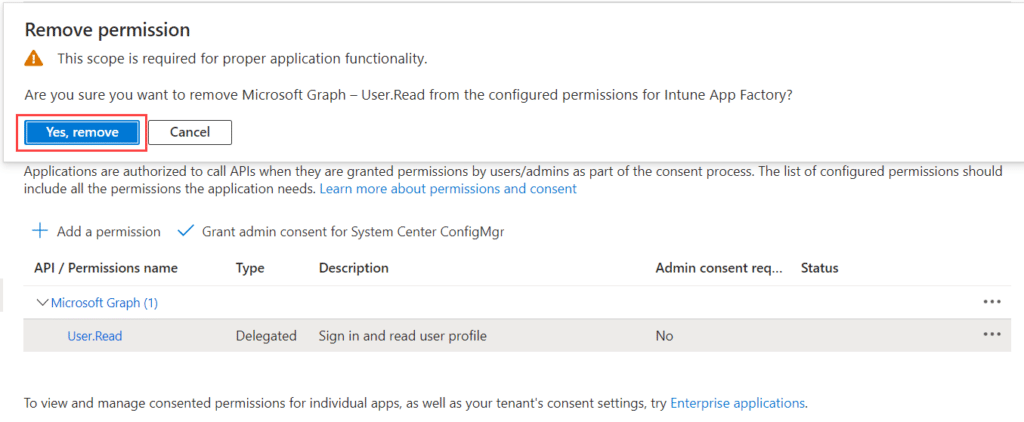
Task: Click the orange warning triangle icon
Action: tap(33, 58)
